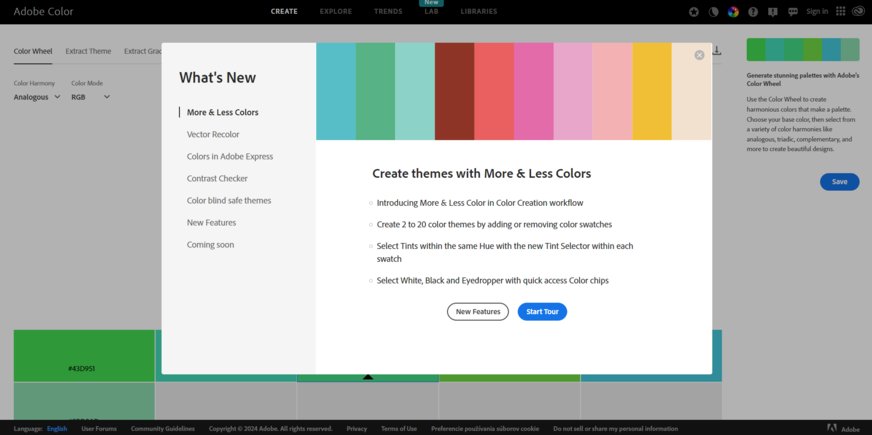The width and height of the screenshot is (872, 435).
Task: Open the Adobe apps grid icon
Action: coord(841,12)
